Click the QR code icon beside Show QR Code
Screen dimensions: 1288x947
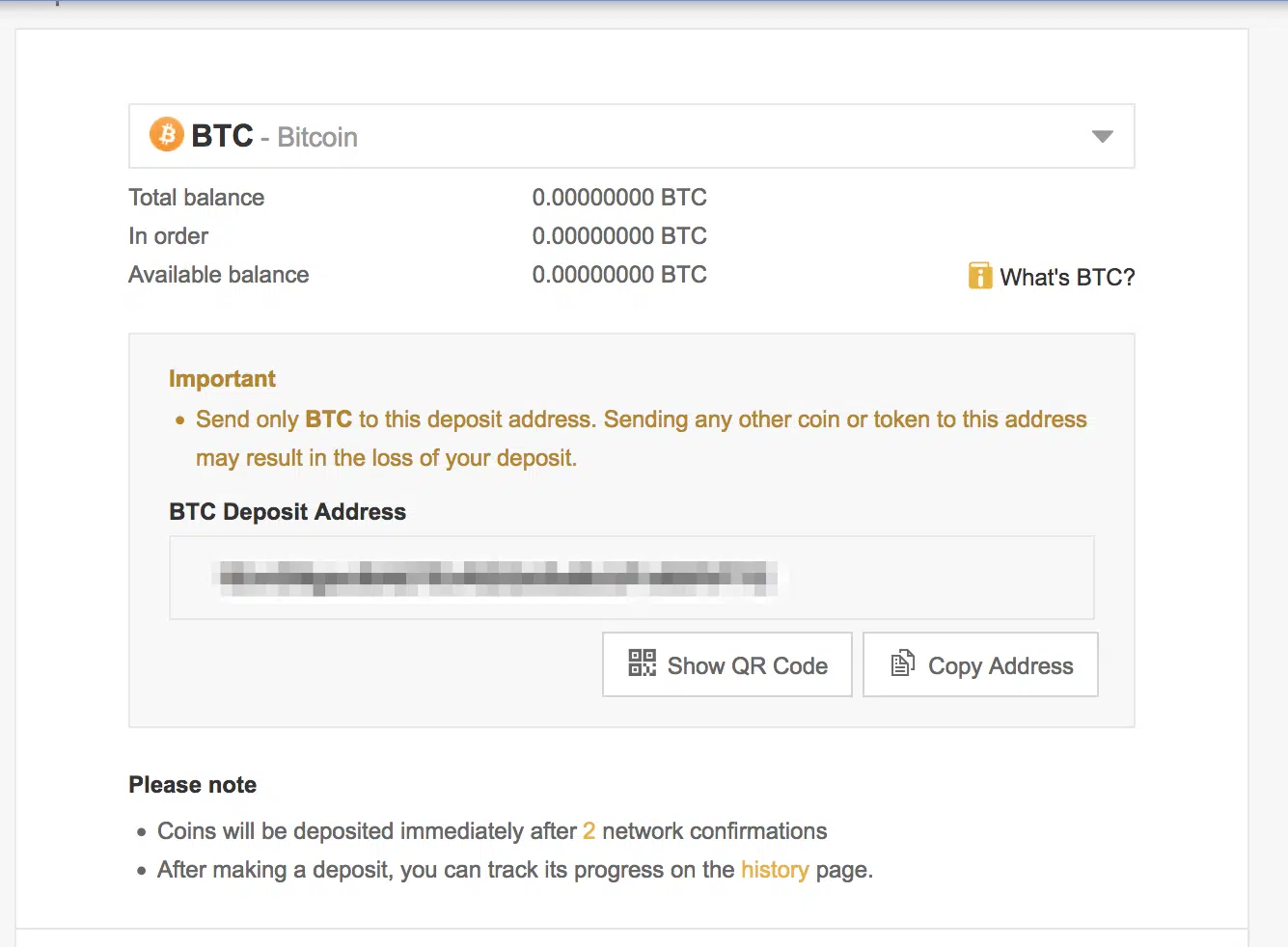tap(641, 663)
